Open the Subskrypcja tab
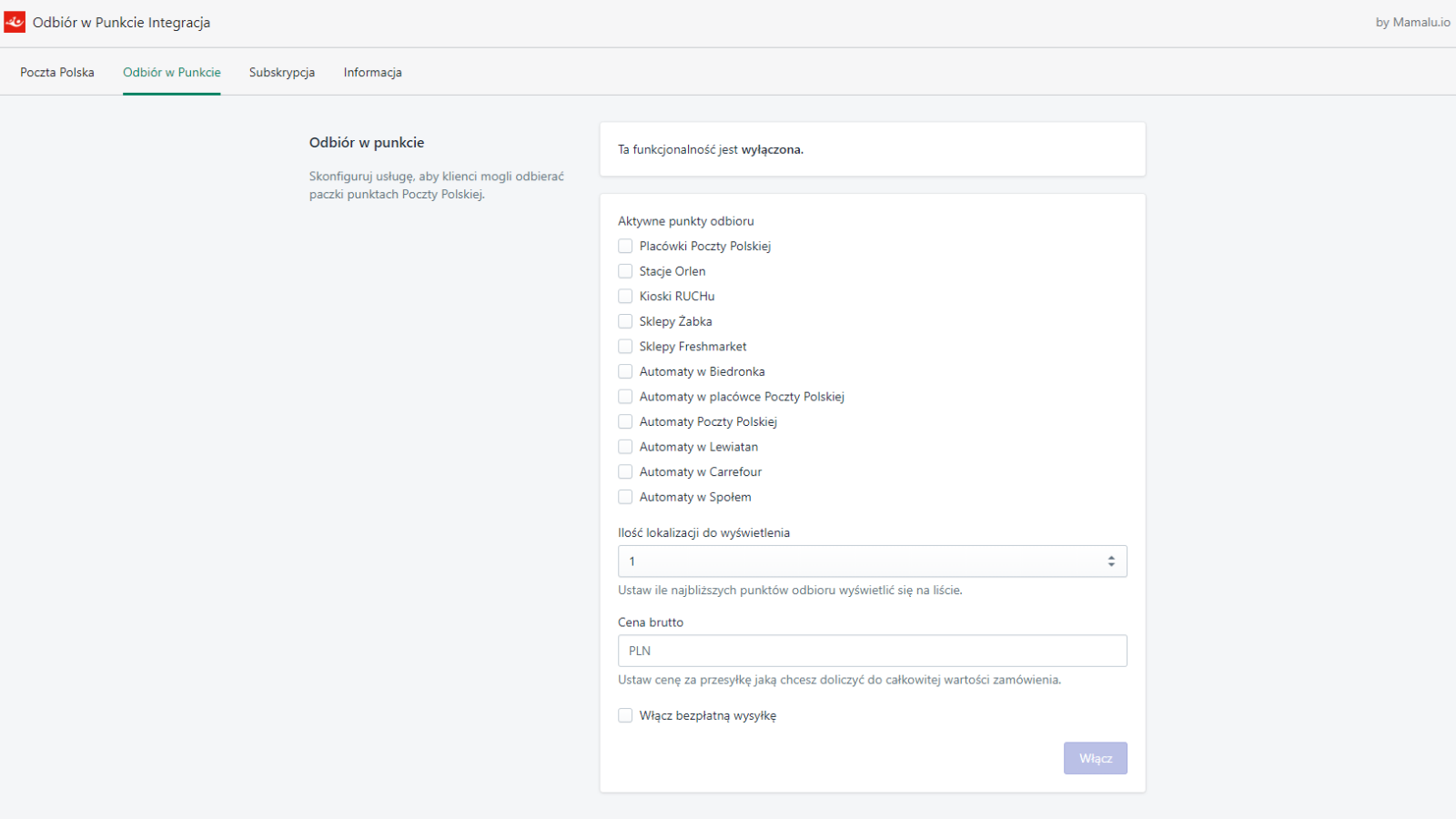 (282, 73)
